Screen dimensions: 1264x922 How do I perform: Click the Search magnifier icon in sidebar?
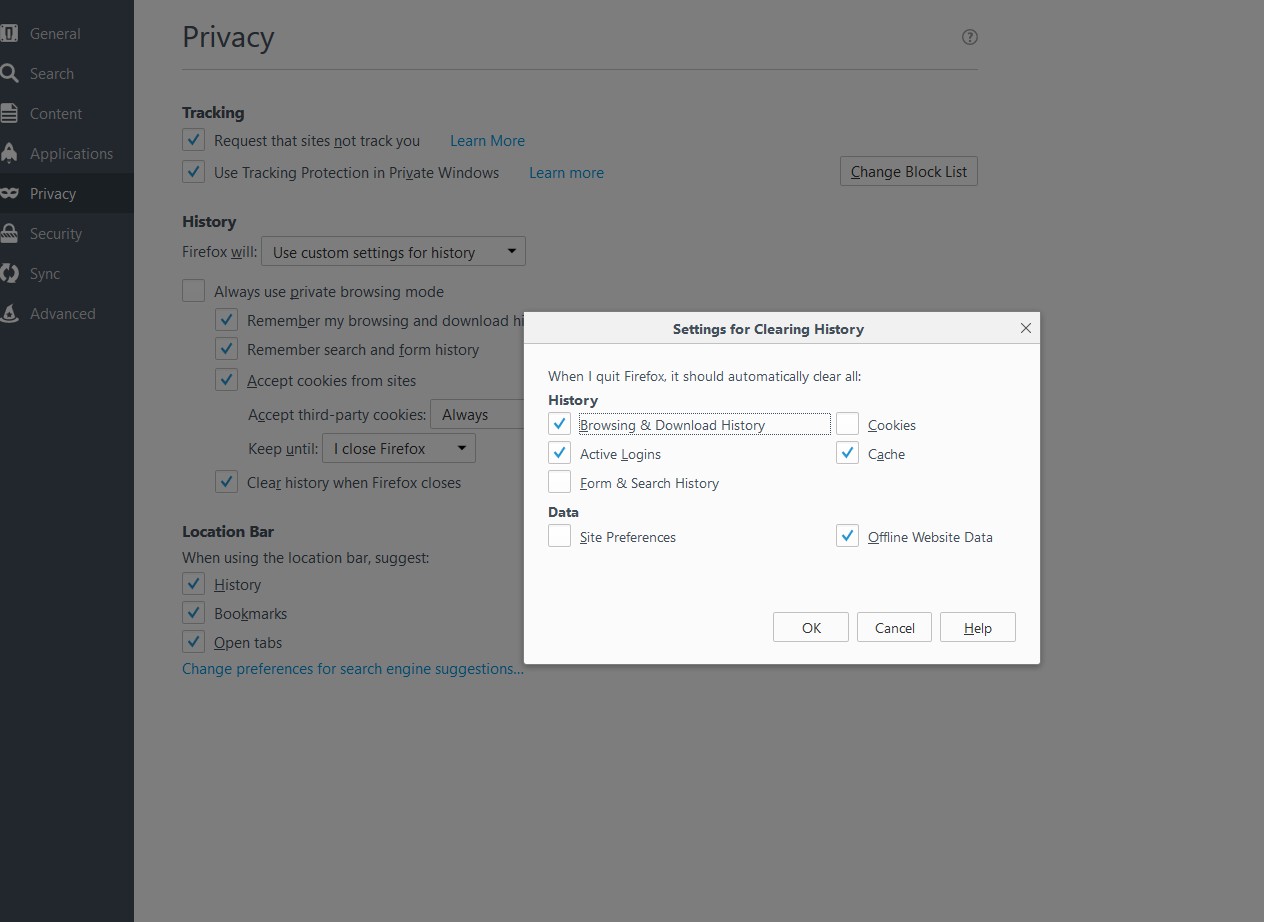tap(9, 74)
